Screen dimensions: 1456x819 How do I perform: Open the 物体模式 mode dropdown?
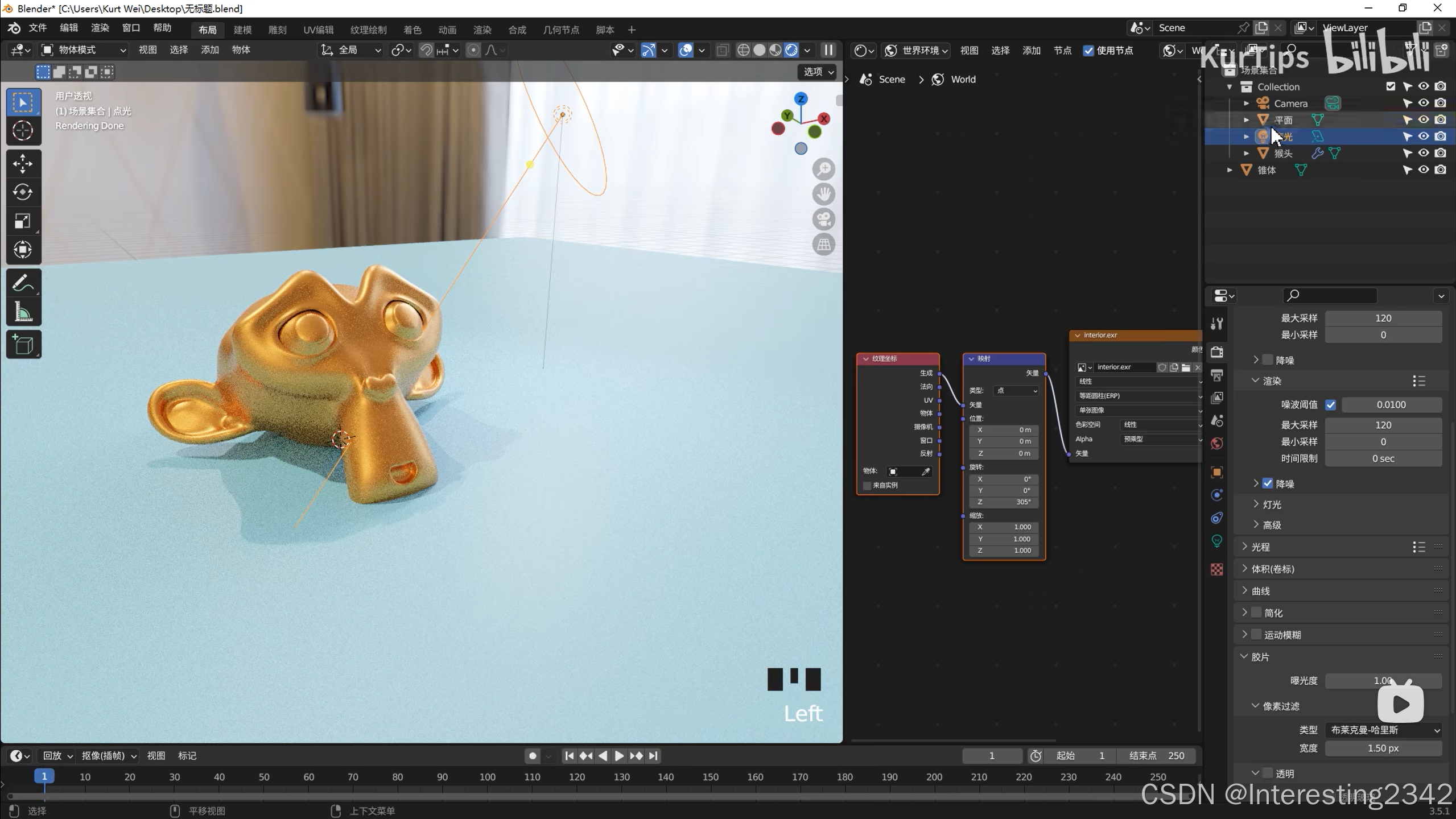84,50
